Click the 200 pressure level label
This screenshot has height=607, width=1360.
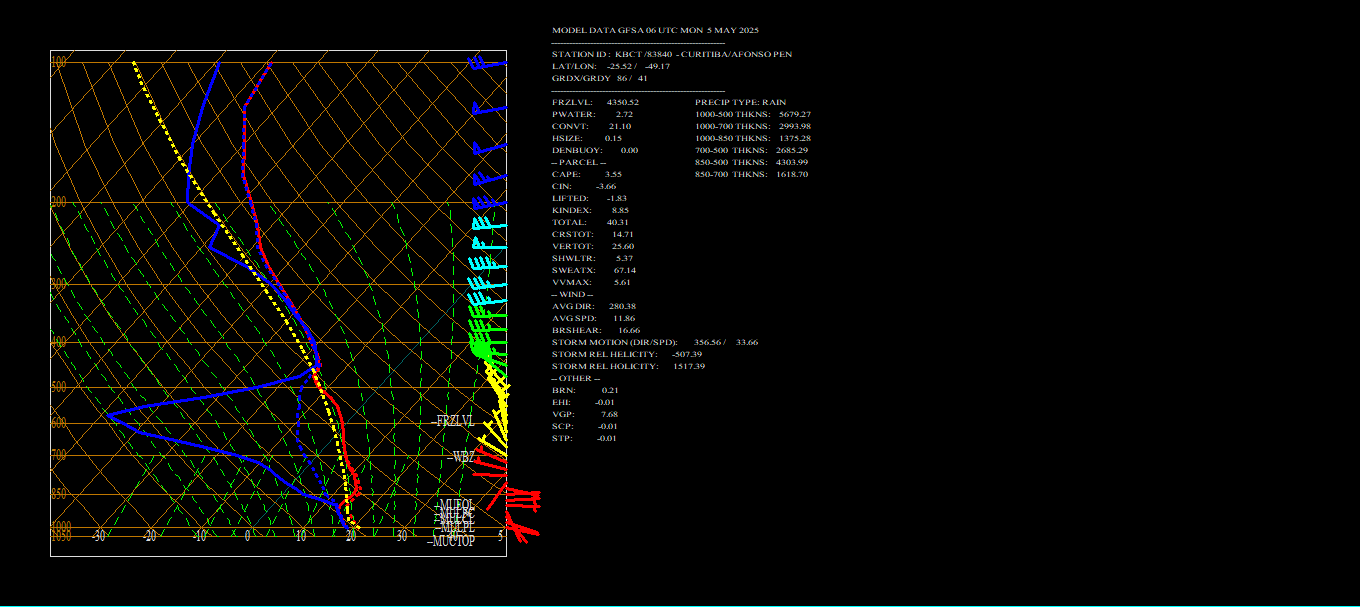click(58, 202)
